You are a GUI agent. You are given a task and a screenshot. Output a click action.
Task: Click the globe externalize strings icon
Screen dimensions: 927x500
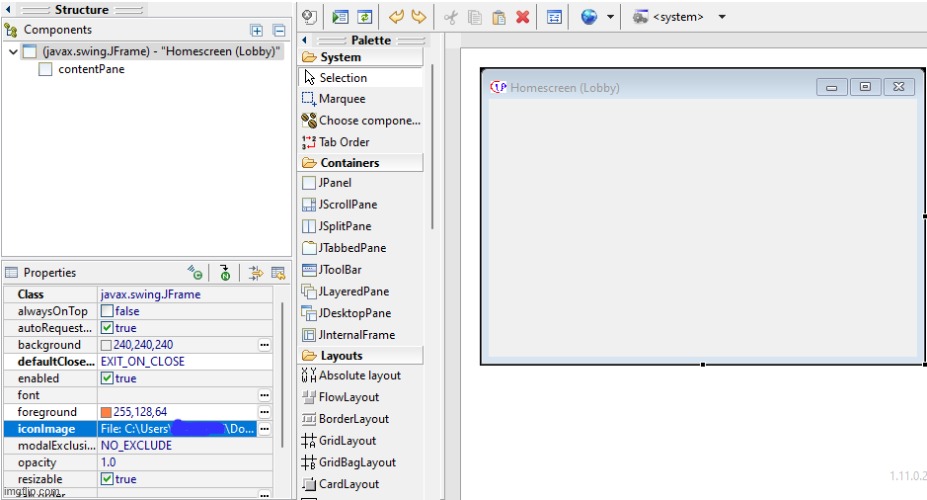tap(589, 17)
